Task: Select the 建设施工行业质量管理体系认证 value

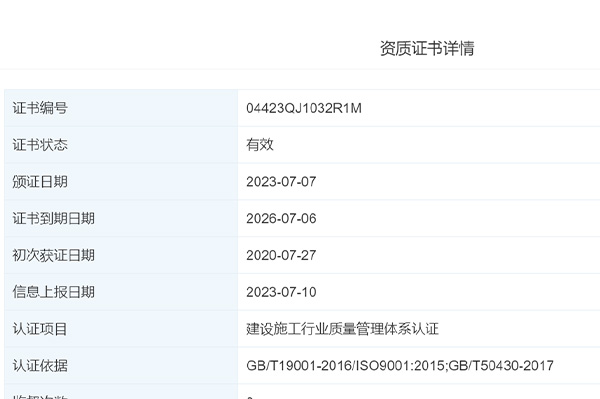Action: coord(342,329)
